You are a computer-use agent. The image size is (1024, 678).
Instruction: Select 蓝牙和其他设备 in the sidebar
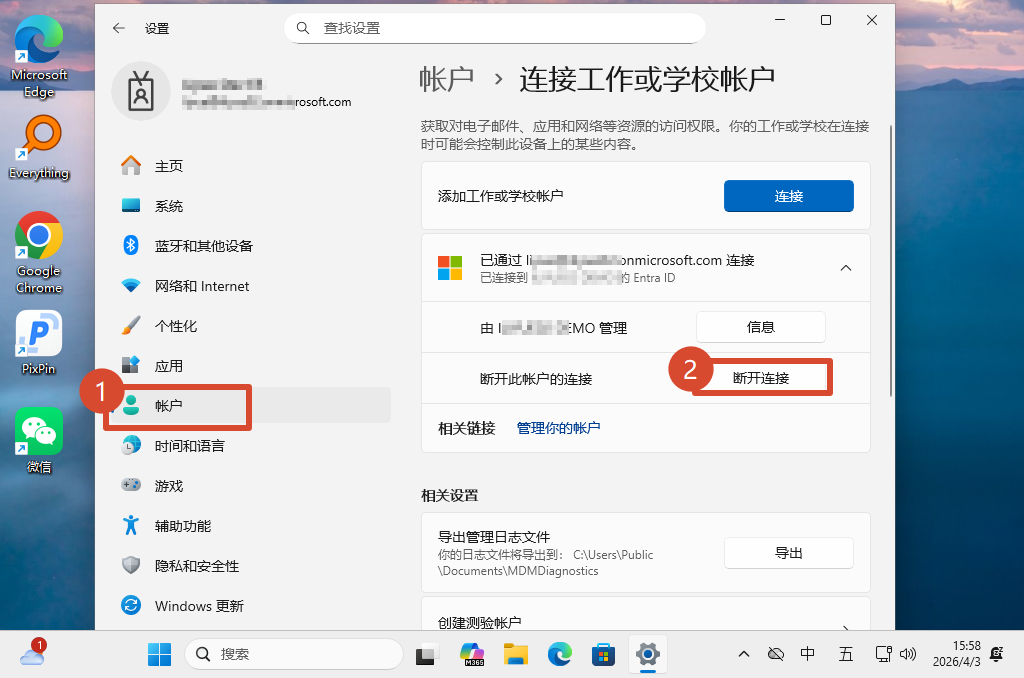(203, 246)
